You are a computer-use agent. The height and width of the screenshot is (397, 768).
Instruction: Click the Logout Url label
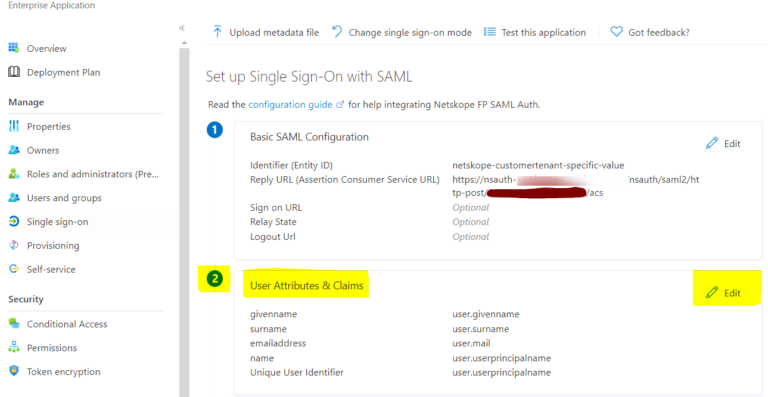[273, 237]
